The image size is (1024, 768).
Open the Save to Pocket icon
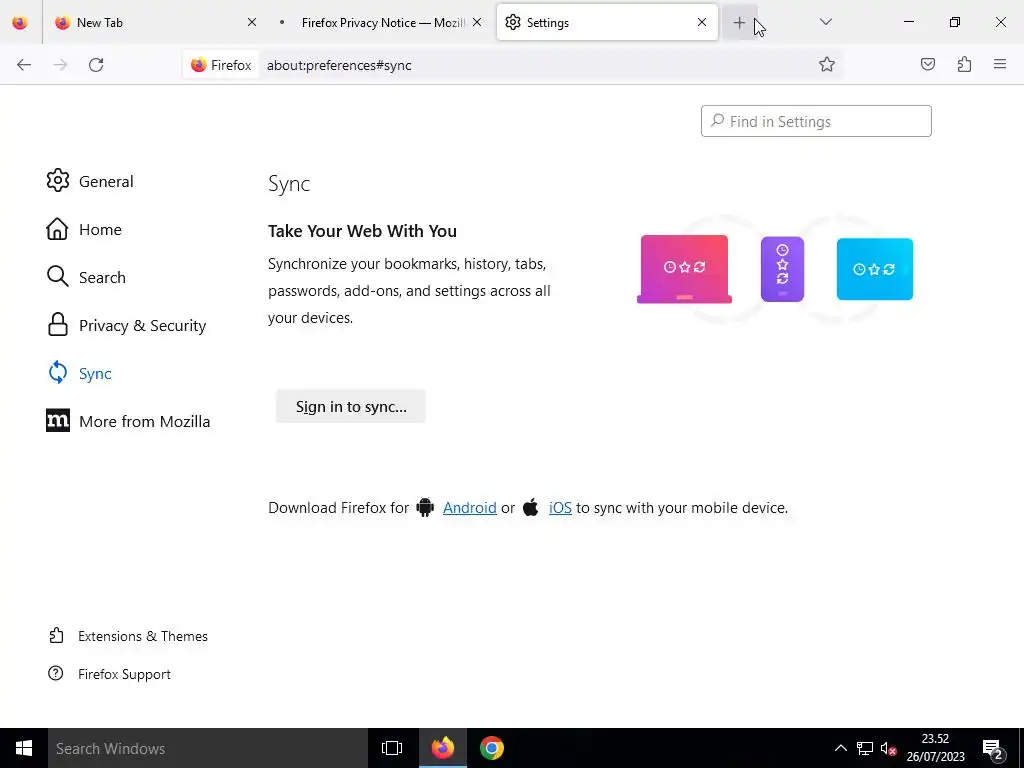tap(927, 64)
